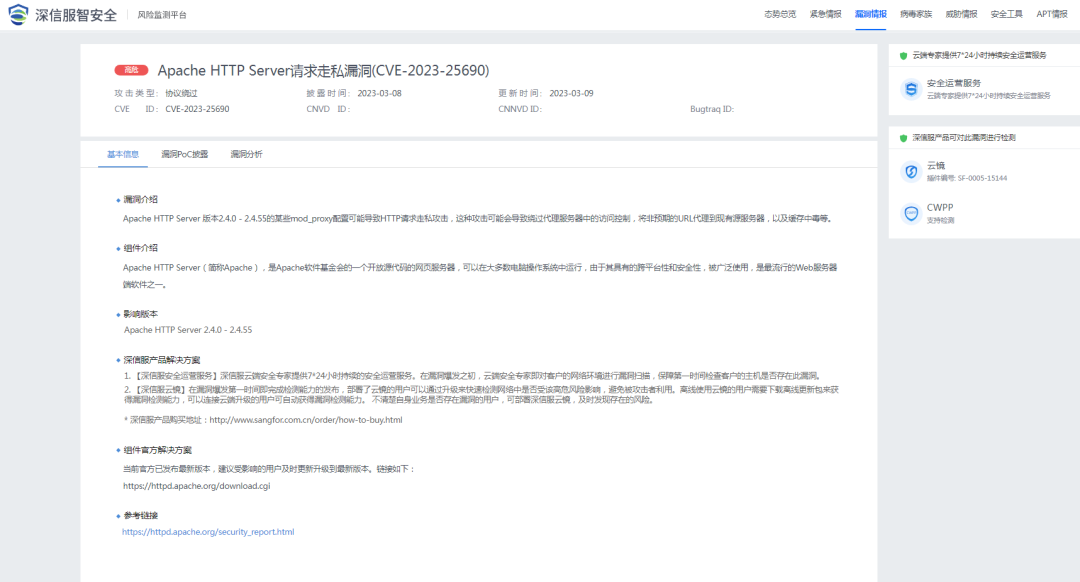Image resolution: width=1080 pixels, height=582 pixels.
Task: Click the CVE ID value CVE-2023-25690
Action: coord(197,109)
